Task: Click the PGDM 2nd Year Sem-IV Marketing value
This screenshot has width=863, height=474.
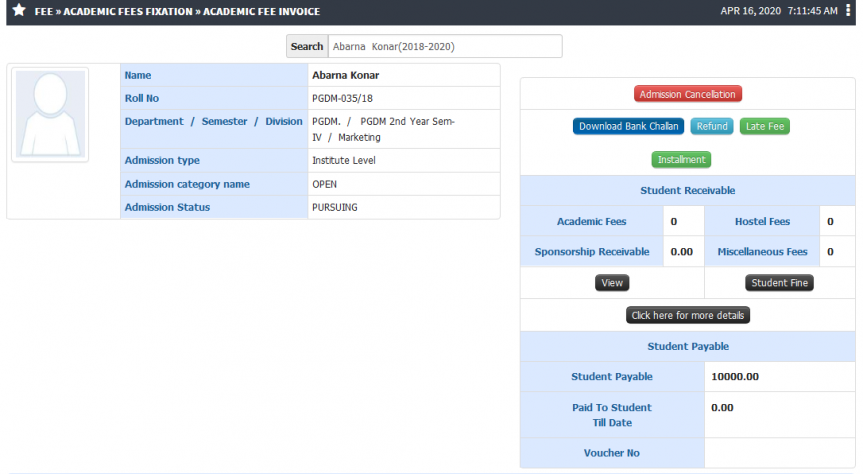Action: [383, 129]
